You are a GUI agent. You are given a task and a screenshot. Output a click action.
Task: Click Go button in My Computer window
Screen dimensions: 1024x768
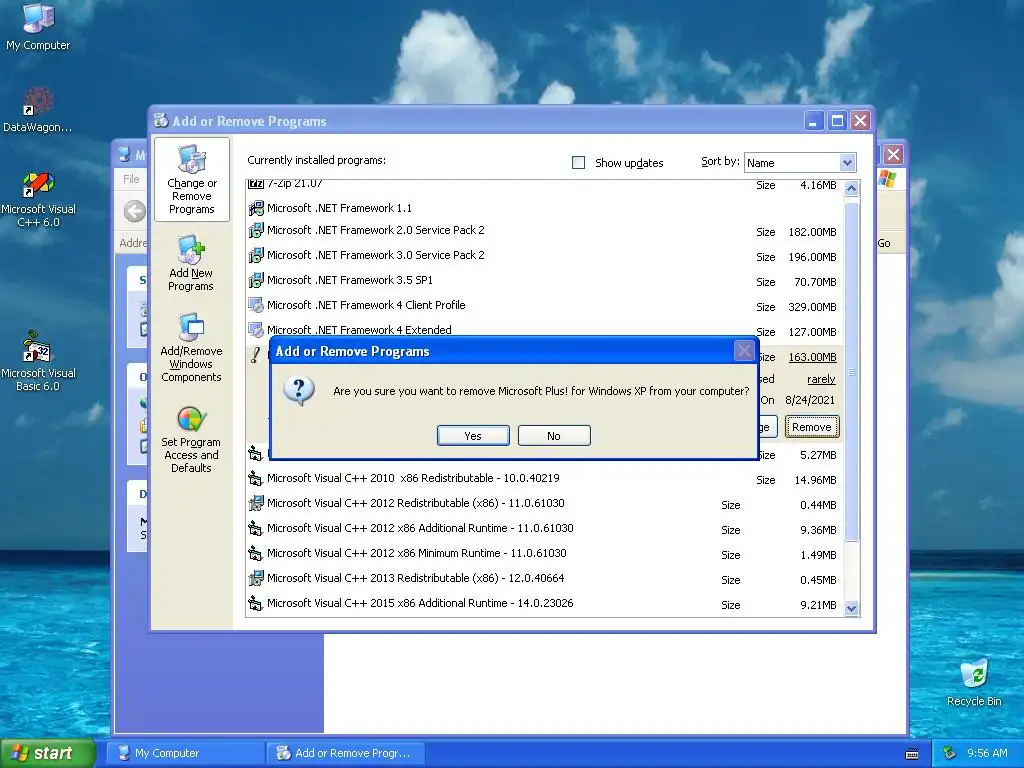884,243
